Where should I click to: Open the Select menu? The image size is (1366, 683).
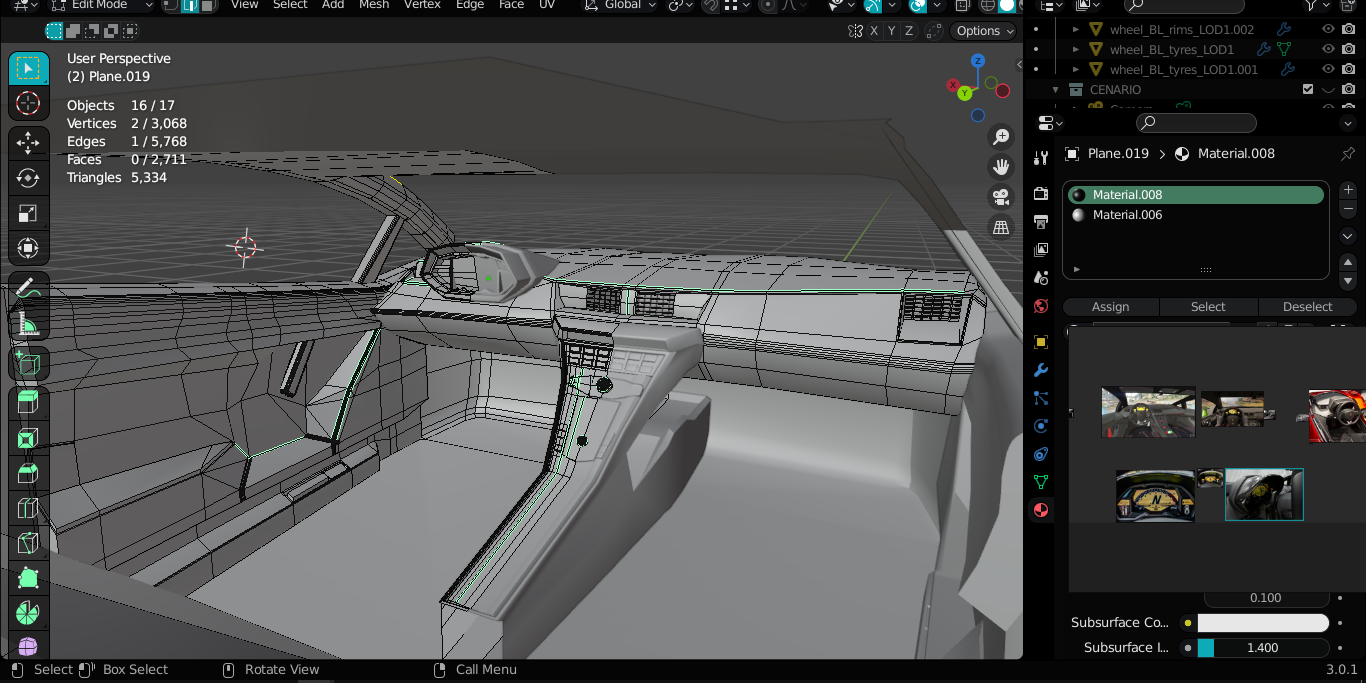pos(290,5)
